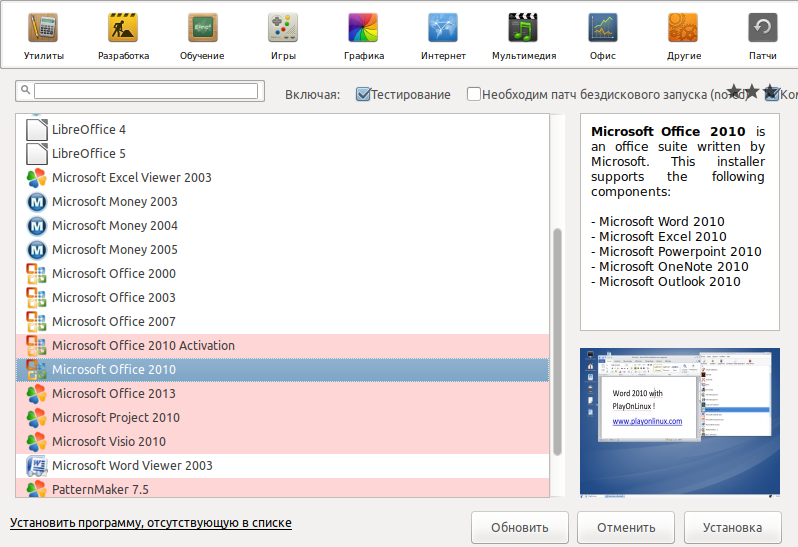Viewport: 798px width, 547px height.
Task: Click the Обновить button
Action: click(520, 528)
